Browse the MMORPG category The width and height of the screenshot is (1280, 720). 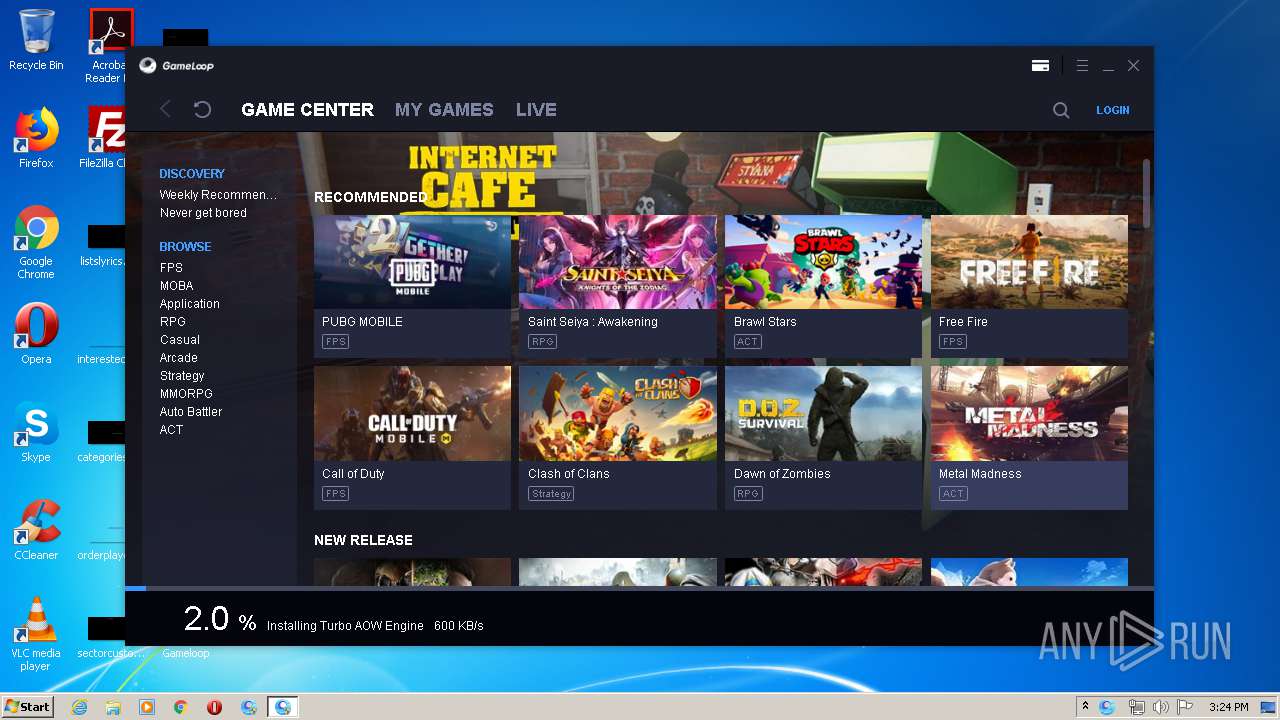tap(186, 394)
